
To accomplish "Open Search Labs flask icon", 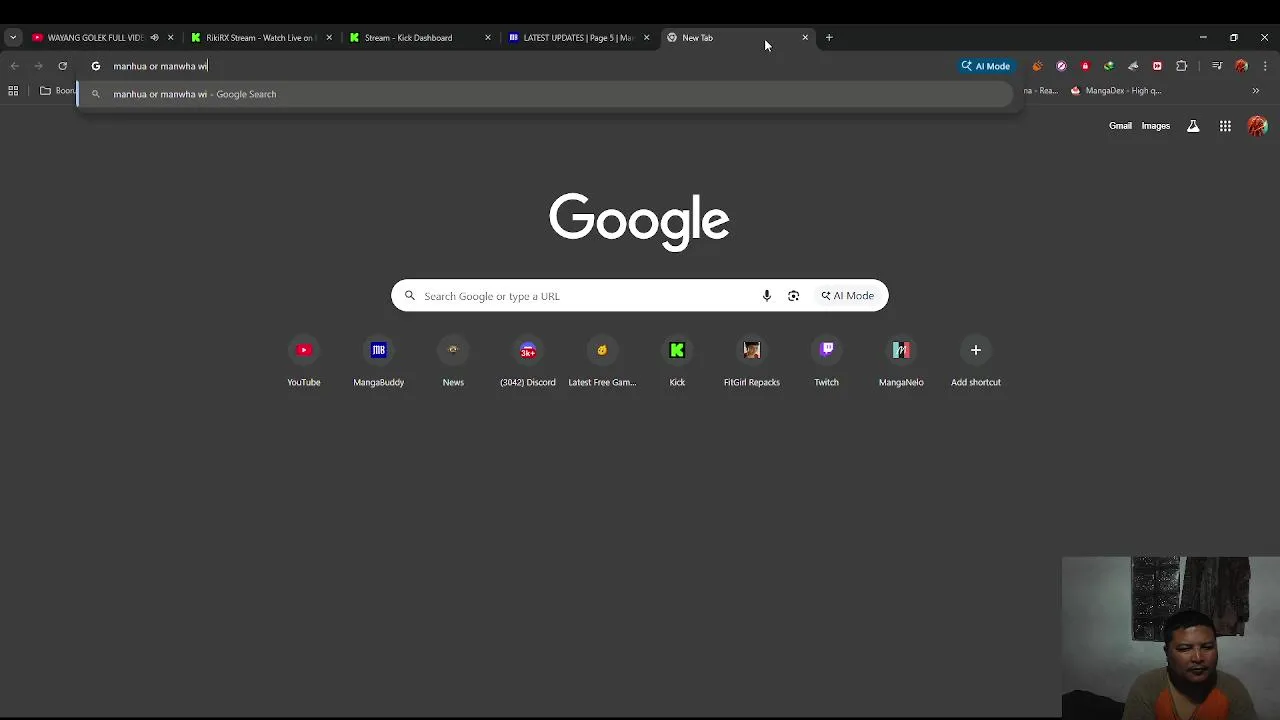I will point(1193,126).
